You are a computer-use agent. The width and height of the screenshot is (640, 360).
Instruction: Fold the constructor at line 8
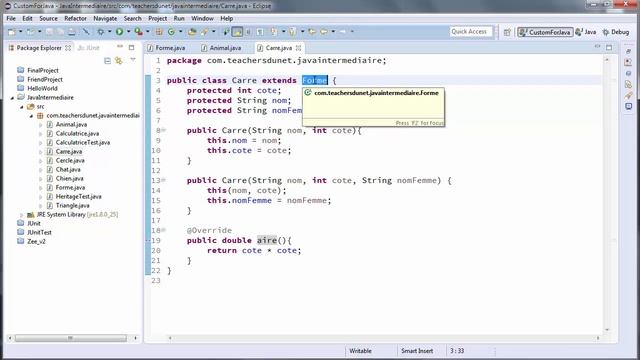[x=163, y=130]
